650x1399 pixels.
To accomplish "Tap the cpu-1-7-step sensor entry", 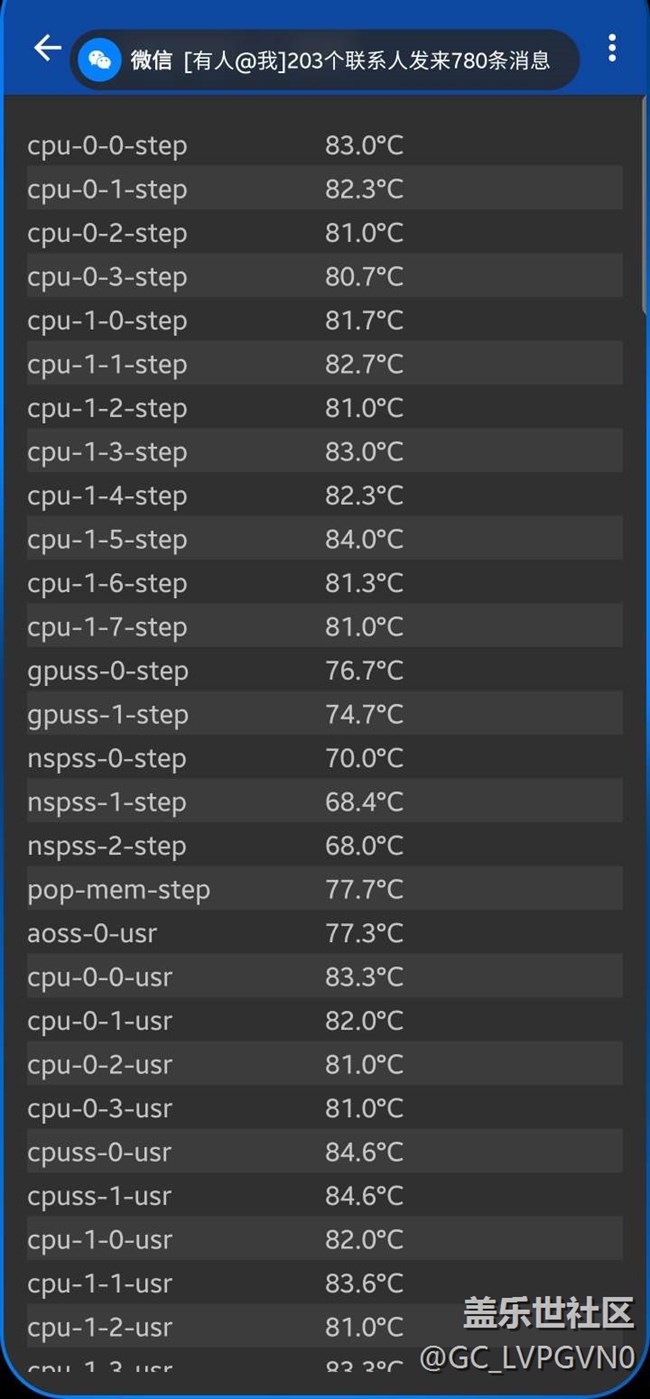I will [x=324, y=628].
